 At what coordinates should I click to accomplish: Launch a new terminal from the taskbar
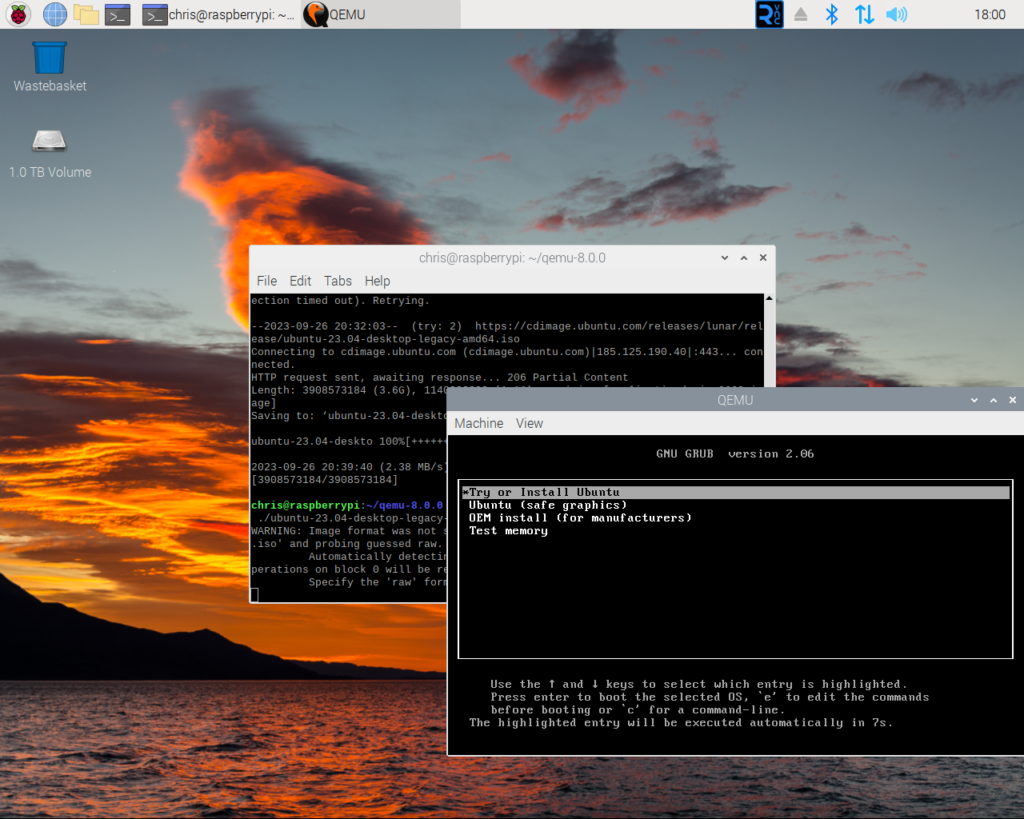point(118,14)
